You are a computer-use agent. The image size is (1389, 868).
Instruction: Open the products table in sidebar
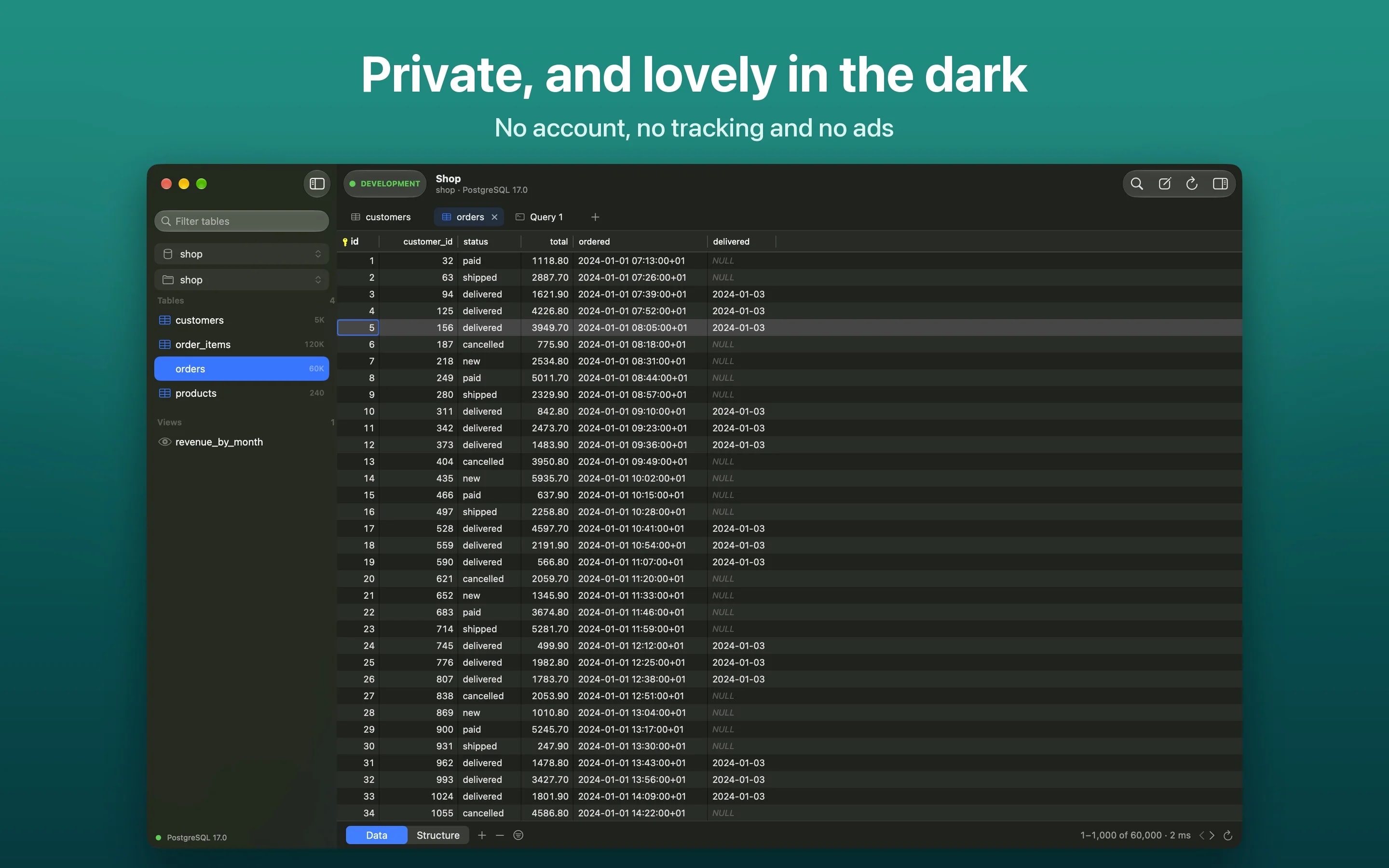(242, 393)
